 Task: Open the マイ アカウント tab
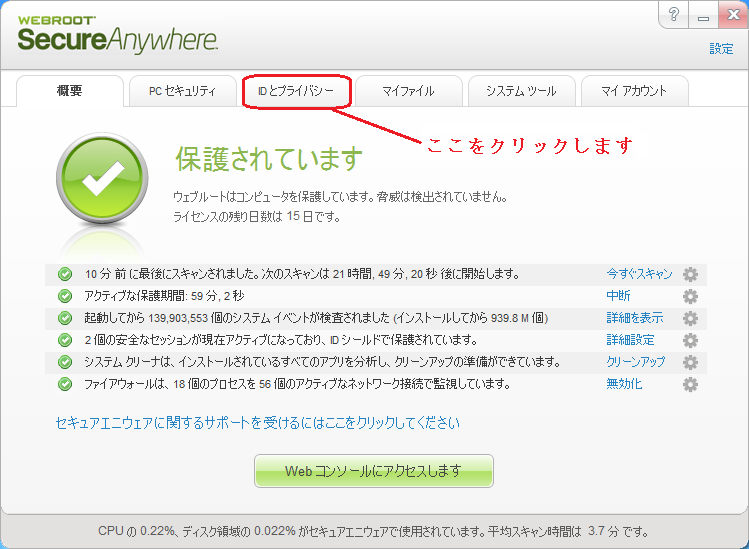pyautogui.click(x=634, y=91)
